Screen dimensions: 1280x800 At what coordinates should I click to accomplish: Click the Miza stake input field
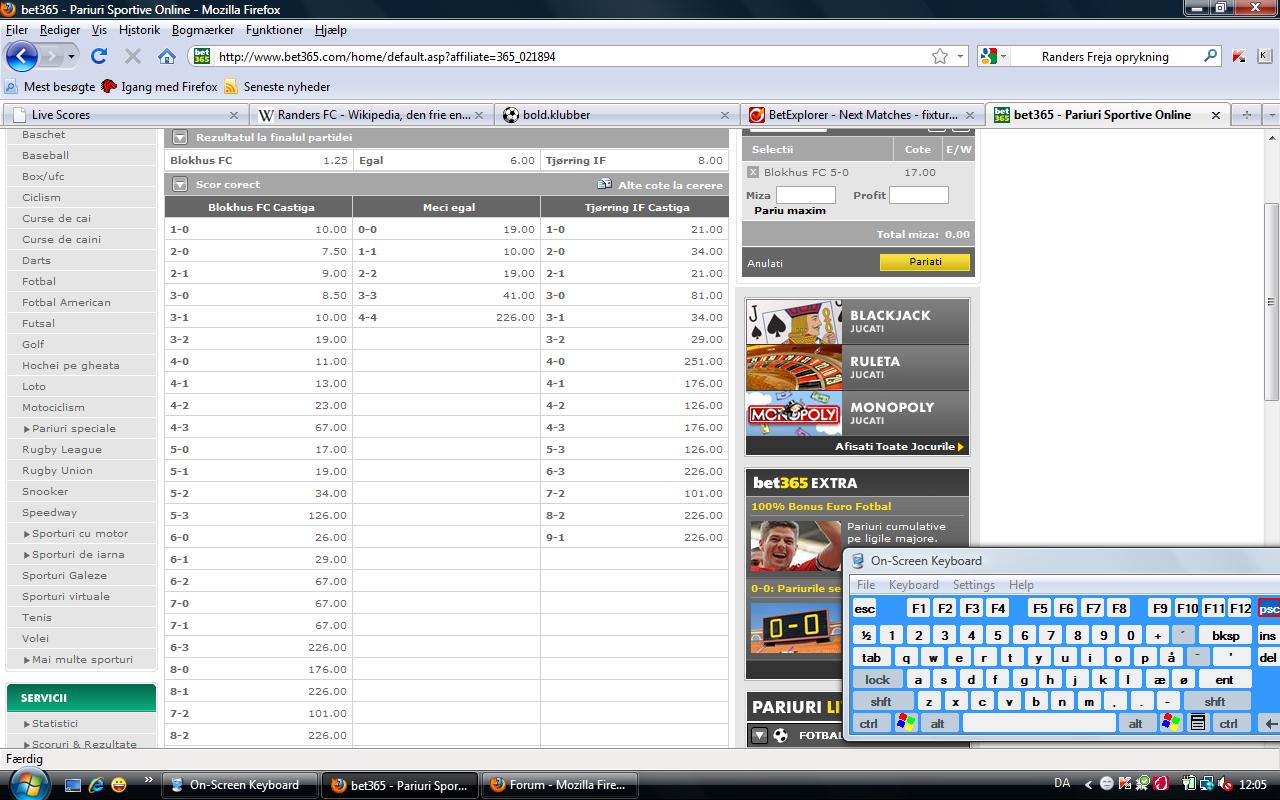click(805, 195)
